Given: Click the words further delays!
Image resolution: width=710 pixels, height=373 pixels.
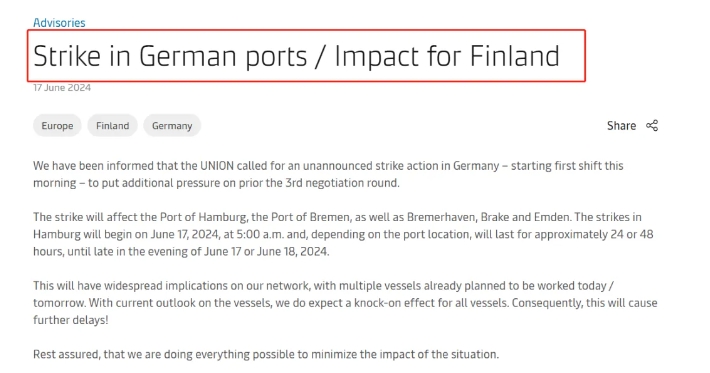Looking at the screenshot, I should click(71, 320).
